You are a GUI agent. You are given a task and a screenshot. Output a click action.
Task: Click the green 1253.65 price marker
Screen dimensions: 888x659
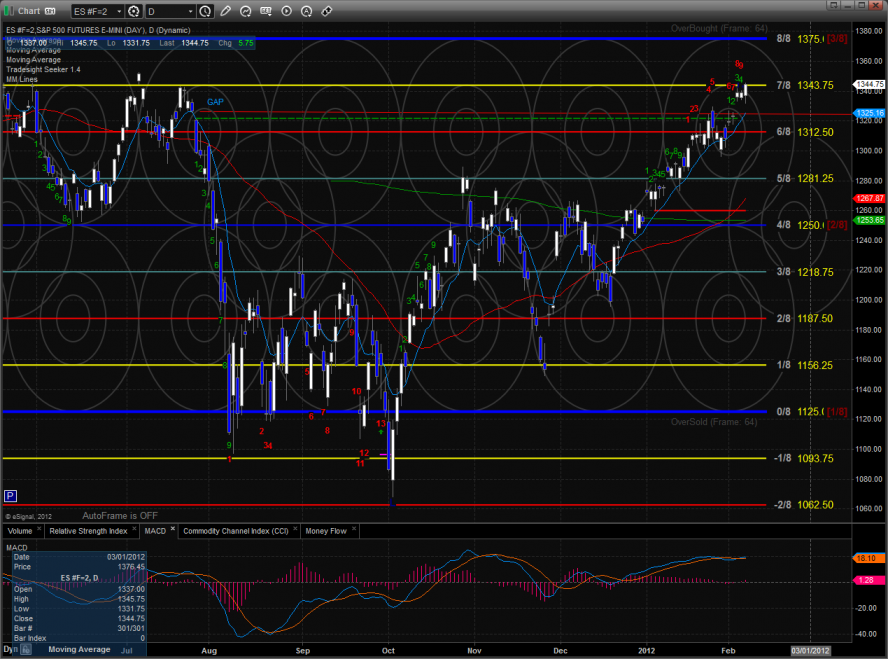[x=869, y=220]
